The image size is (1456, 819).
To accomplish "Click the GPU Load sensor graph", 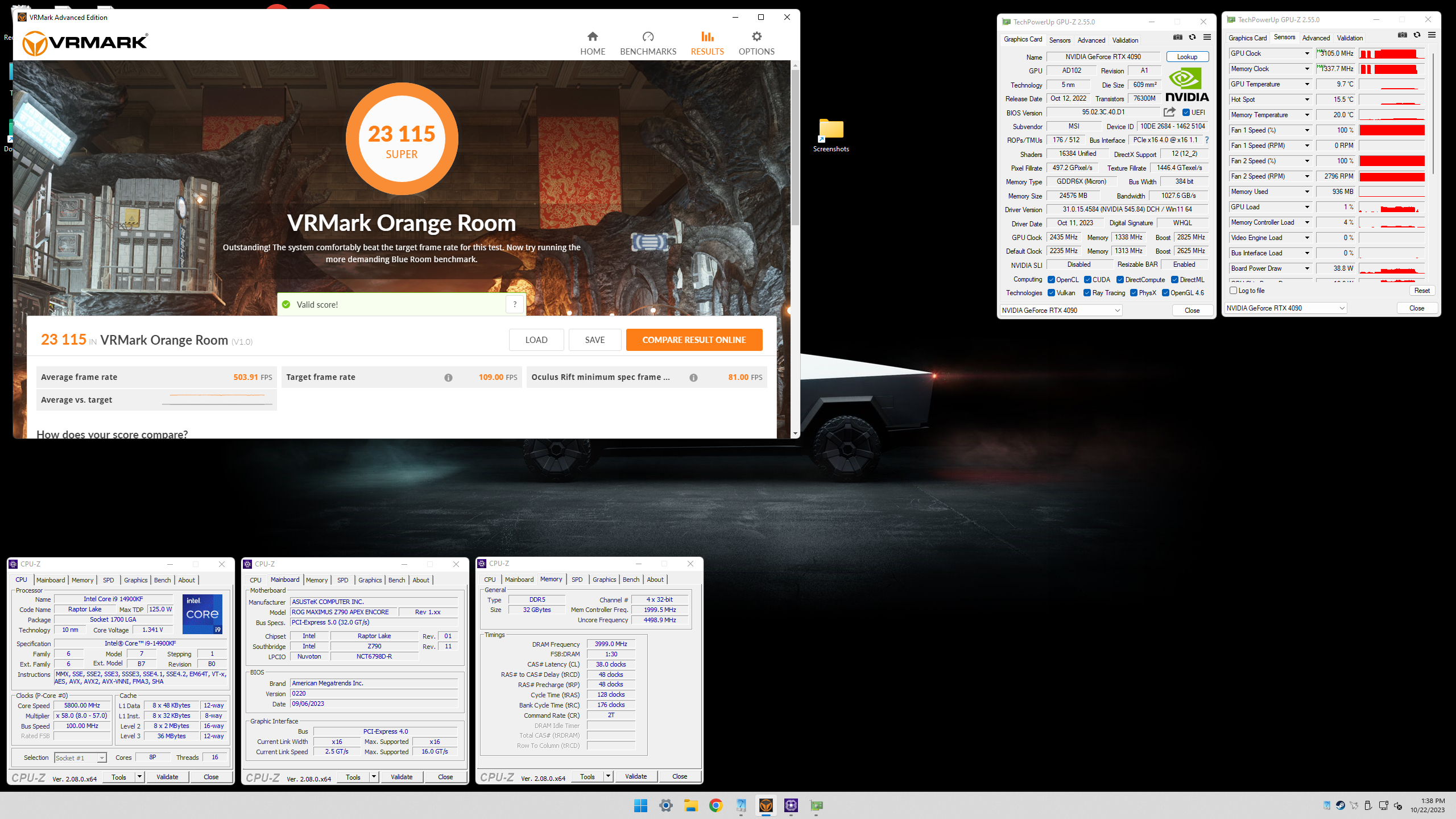I will click(x=1392, y=207).
